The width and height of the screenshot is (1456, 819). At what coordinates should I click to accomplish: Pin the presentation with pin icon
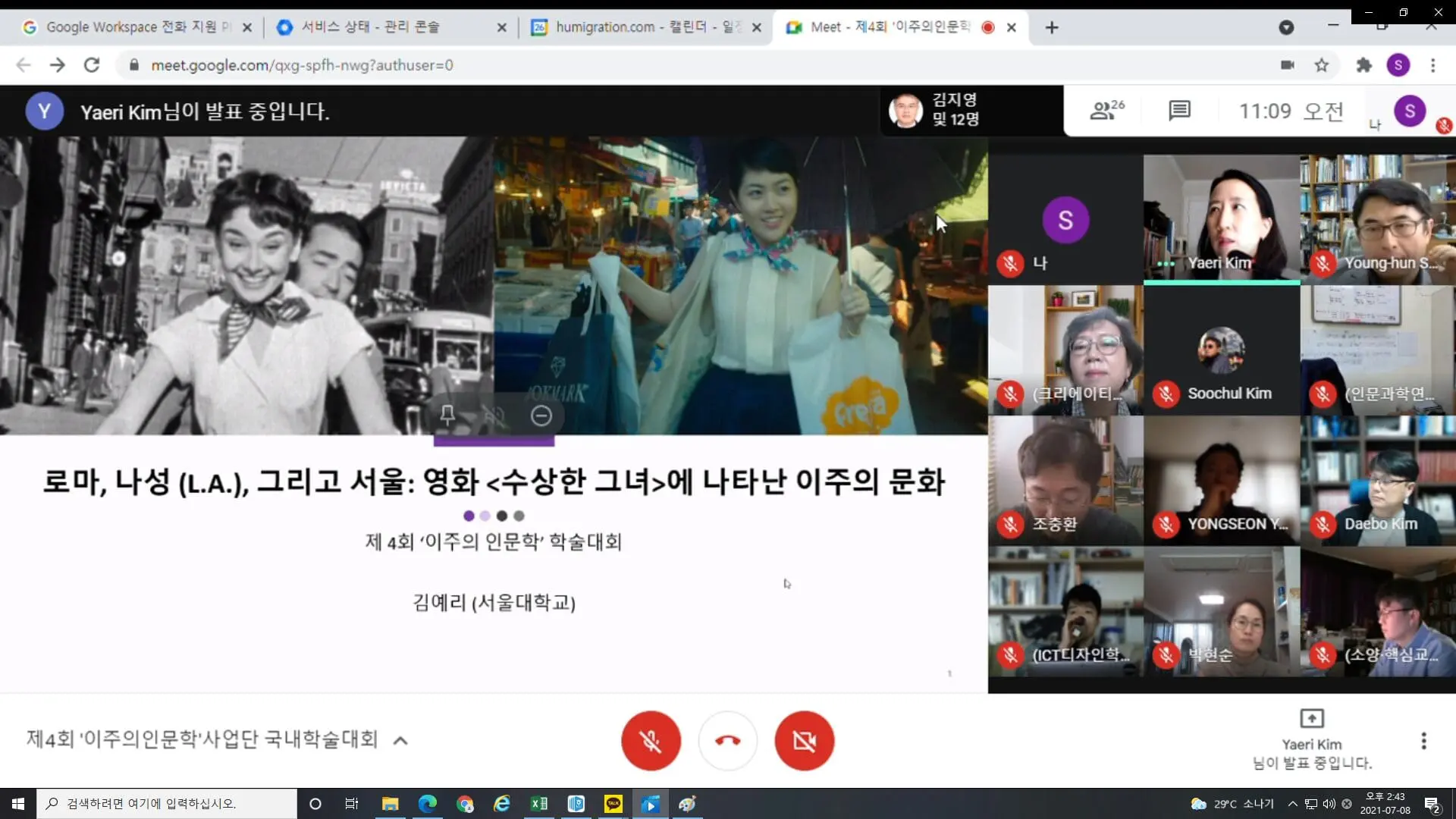pos(447,415)
